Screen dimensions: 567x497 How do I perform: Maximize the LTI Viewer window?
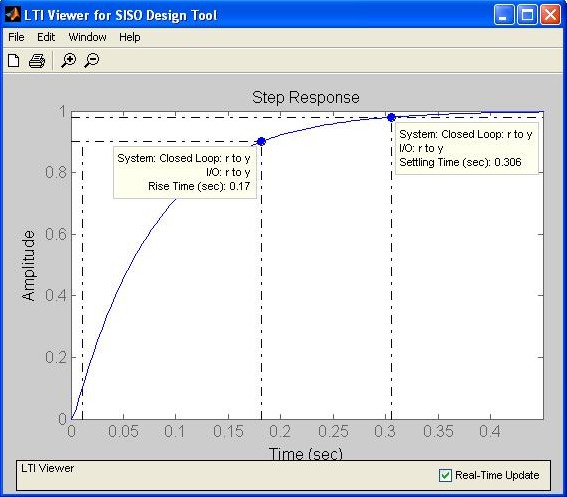(527, 15)
